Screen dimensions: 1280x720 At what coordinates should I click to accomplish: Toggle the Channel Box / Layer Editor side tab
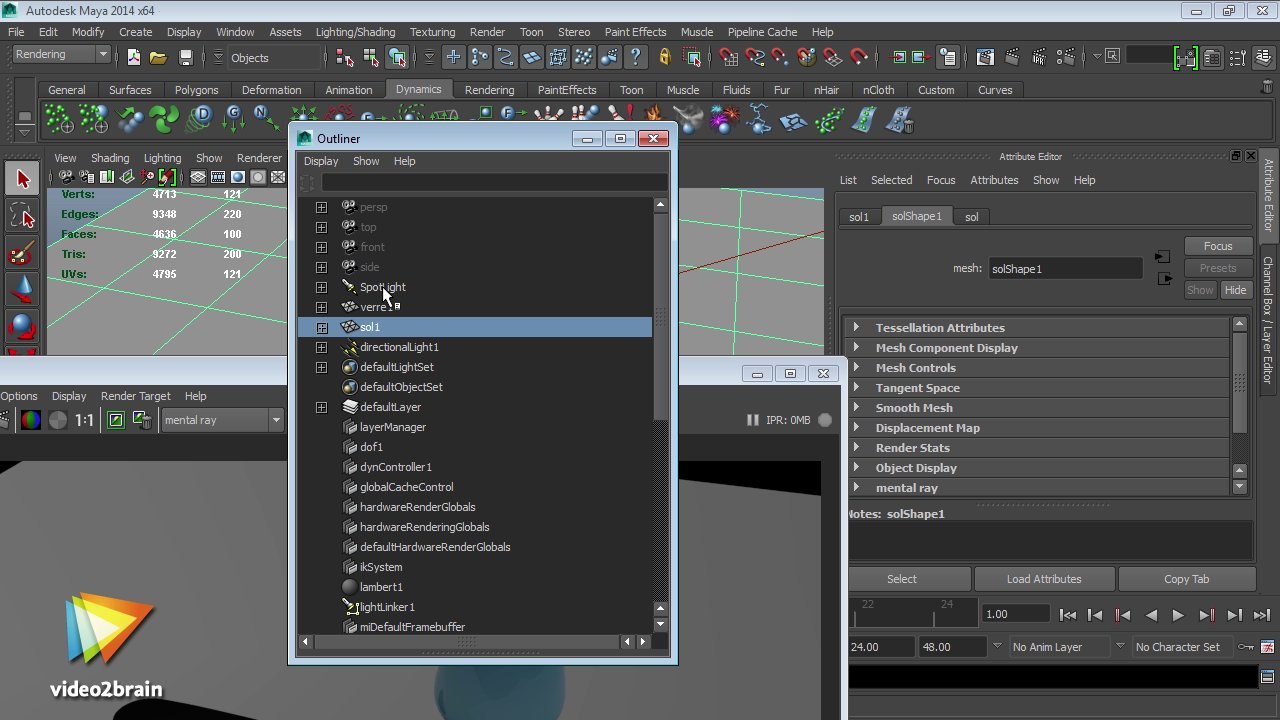click(1268, 320)
